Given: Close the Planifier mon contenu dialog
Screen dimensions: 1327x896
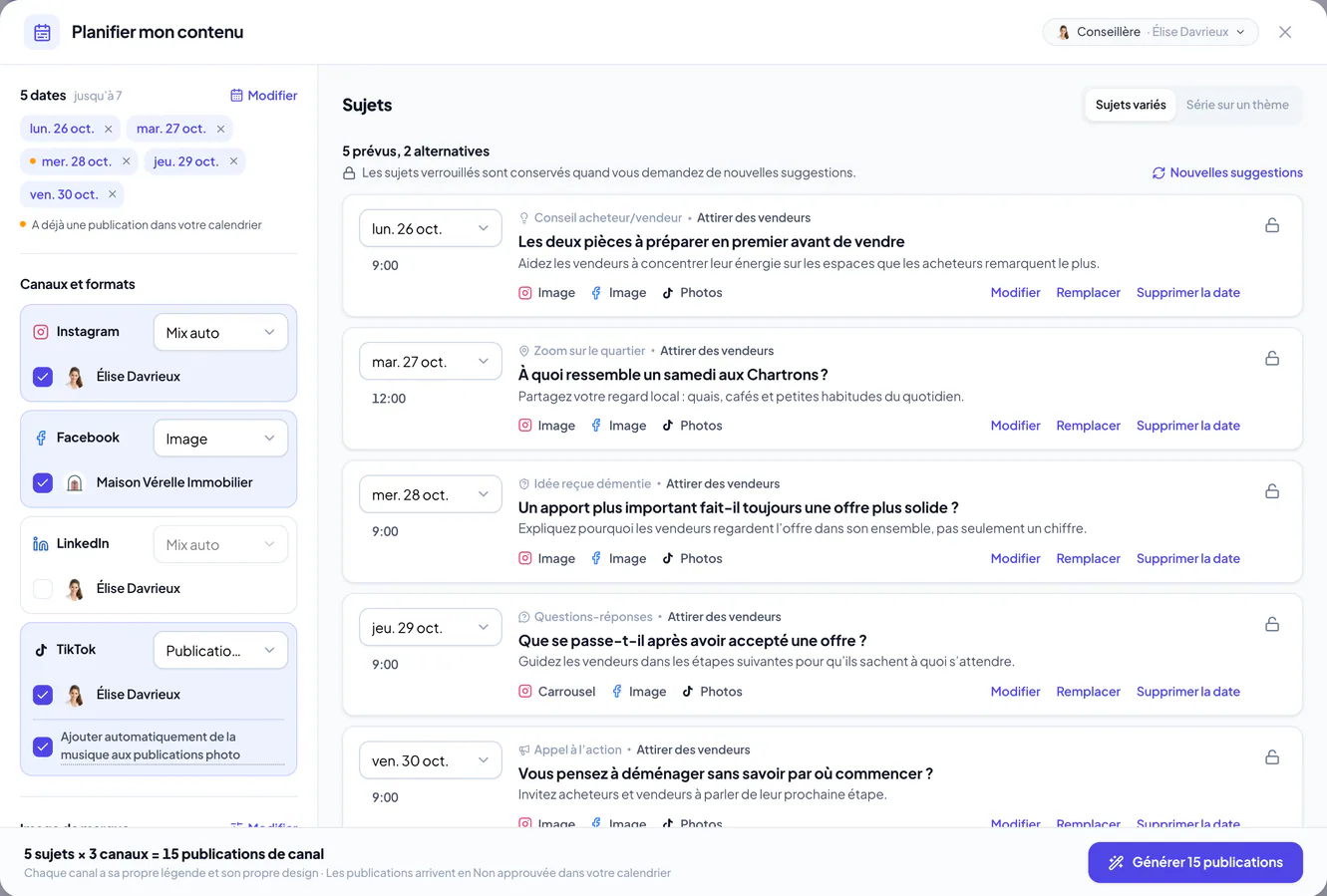Looking at the screenshot, I should click(x=1285, y=32).
